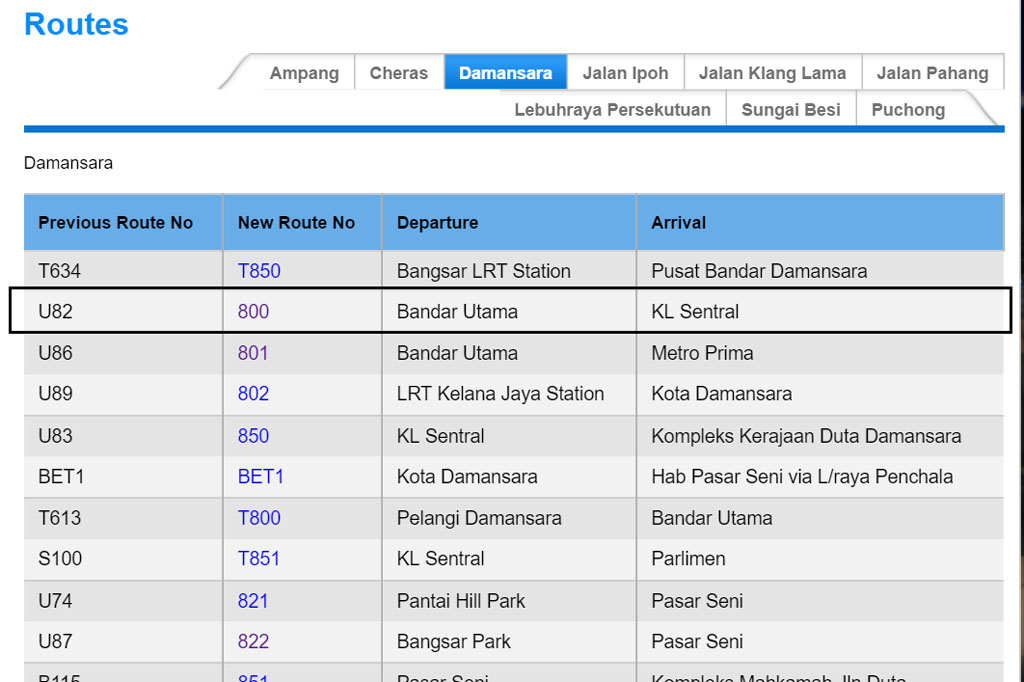Select the U89 previous route cell

point(123,393)
